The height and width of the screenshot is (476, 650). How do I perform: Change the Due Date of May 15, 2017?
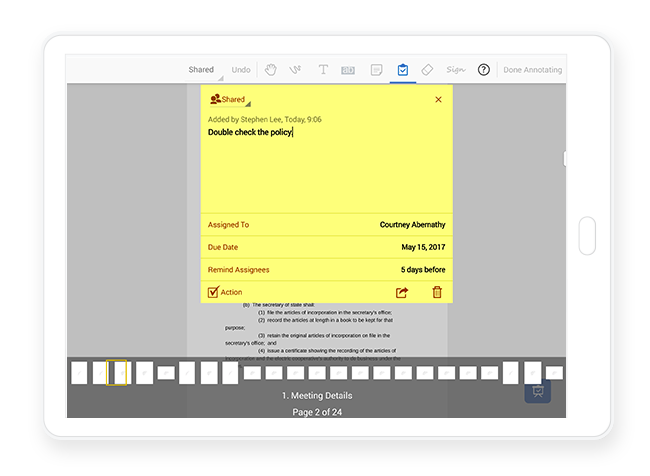[x=327, y=247]
